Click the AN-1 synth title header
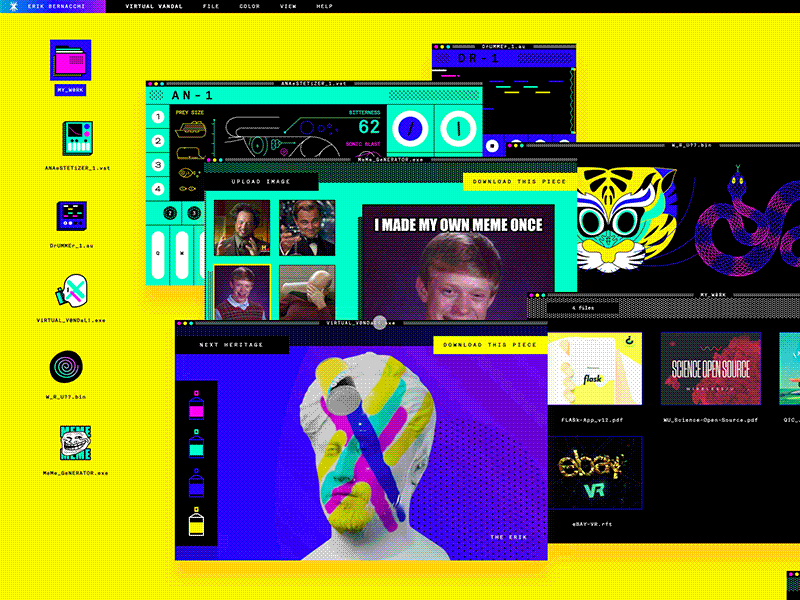The width and height of the screenshot is (800, 600). pyautogui.click(x=192, y=95)
